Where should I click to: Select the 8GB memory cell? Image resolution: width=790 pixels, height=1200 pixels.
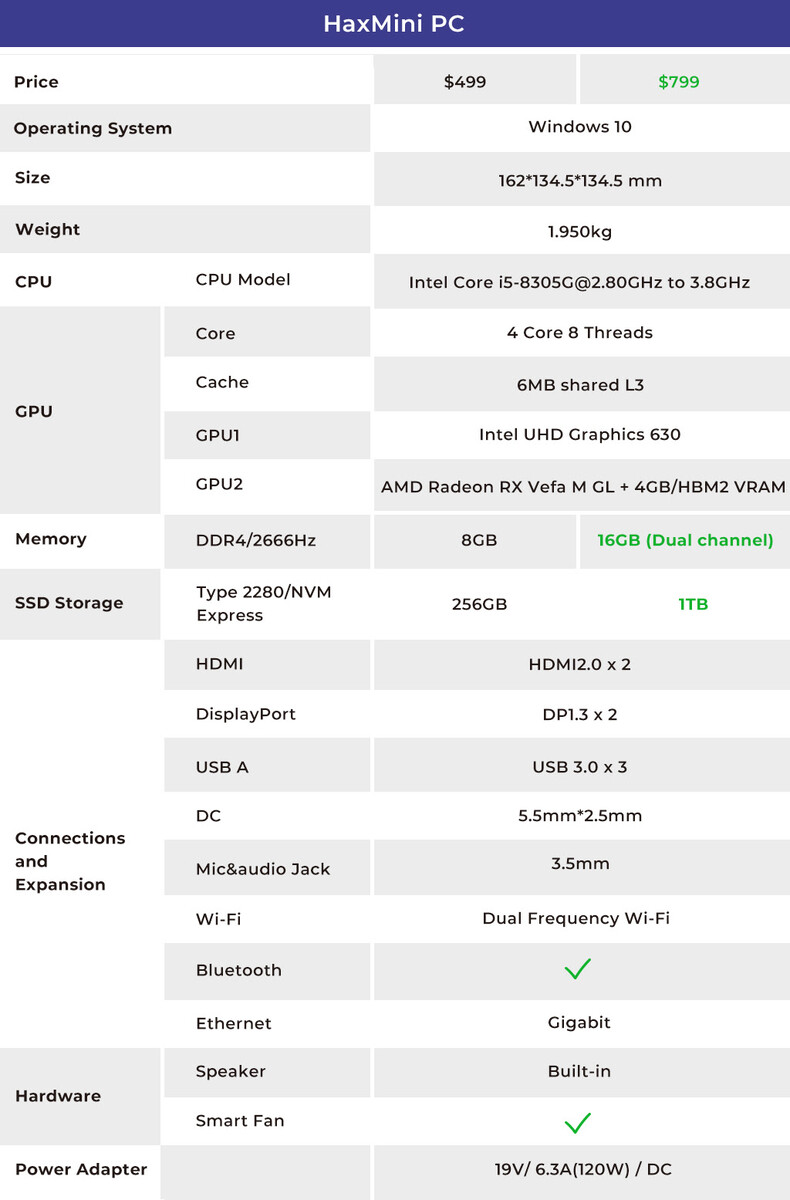coord(479,540)
